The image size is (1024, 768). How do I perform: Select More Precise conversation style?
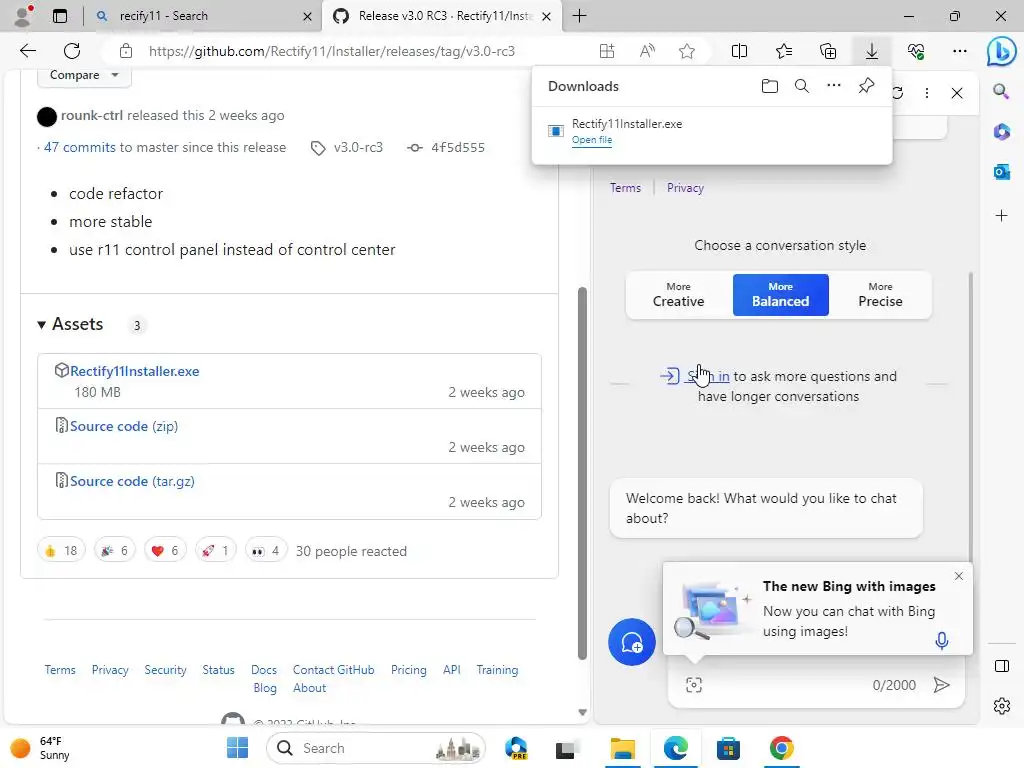(880, 295)
